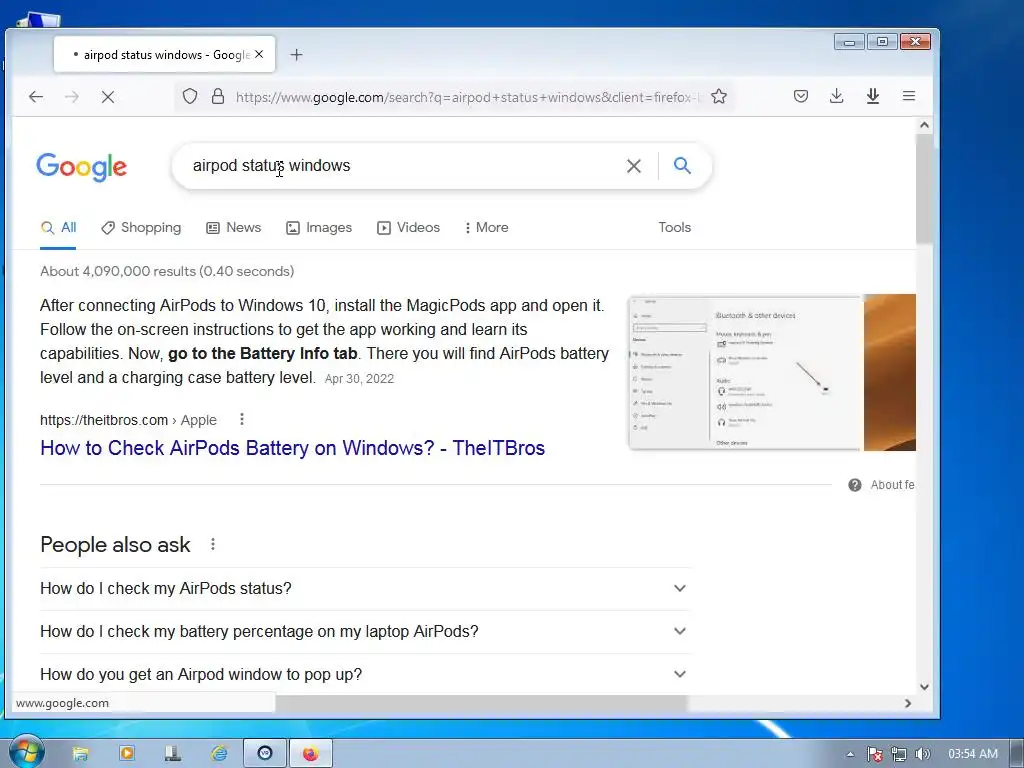Image resolution: width=1024 pixels, height=768 pixels.
Task: Click the bold download arrow extension icon
Action: pos(872,97)
